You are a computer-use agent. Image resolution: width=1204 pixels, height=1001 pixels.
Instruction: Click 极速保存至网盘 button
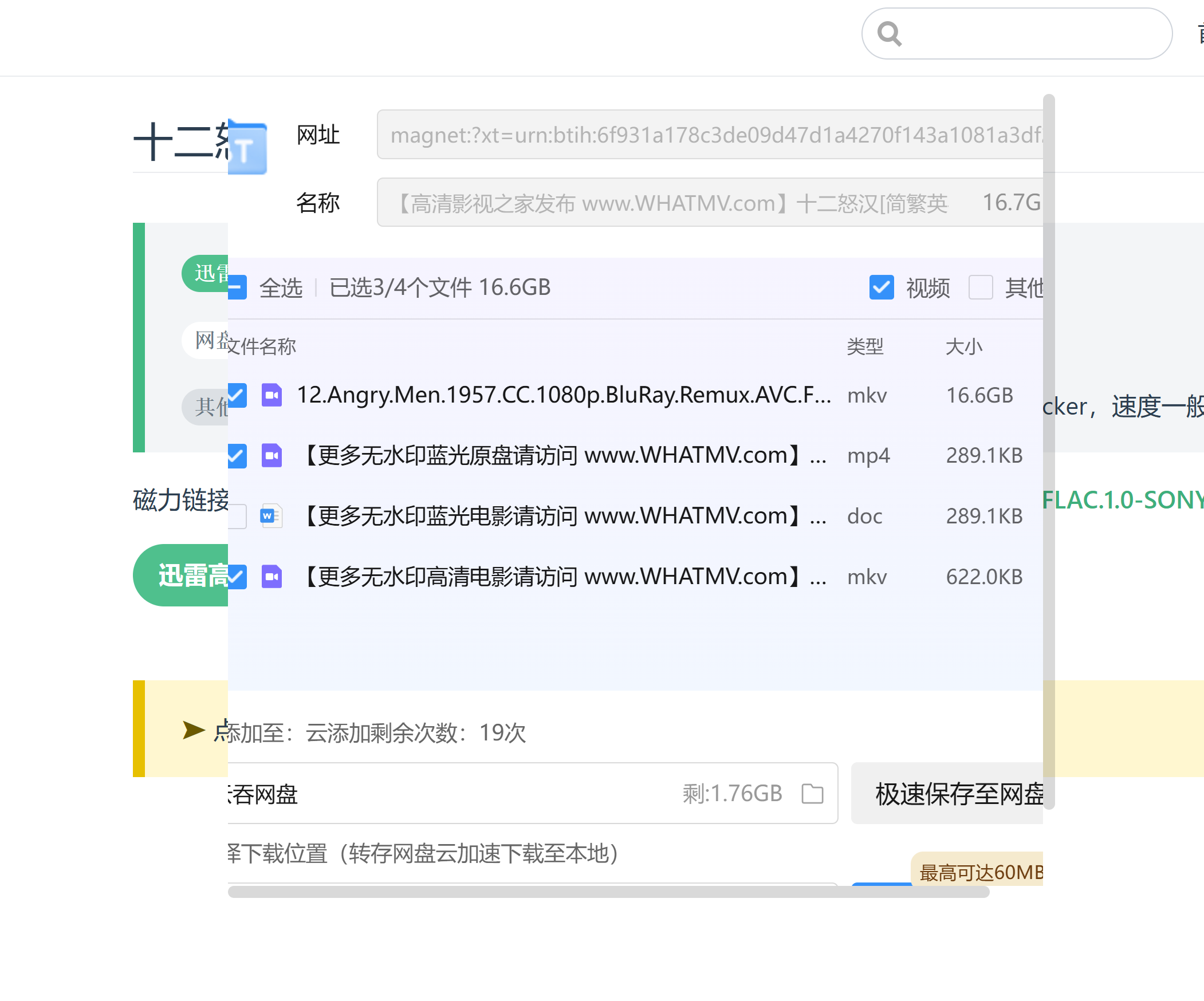(947, 794)
